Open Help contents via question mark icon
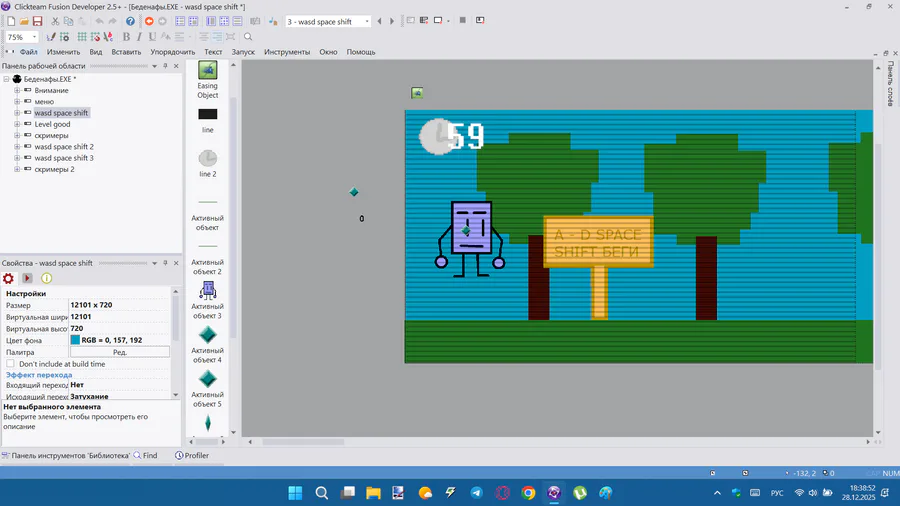Image resolution: width=900 pixels, height=506 pixels. point(130,21)
